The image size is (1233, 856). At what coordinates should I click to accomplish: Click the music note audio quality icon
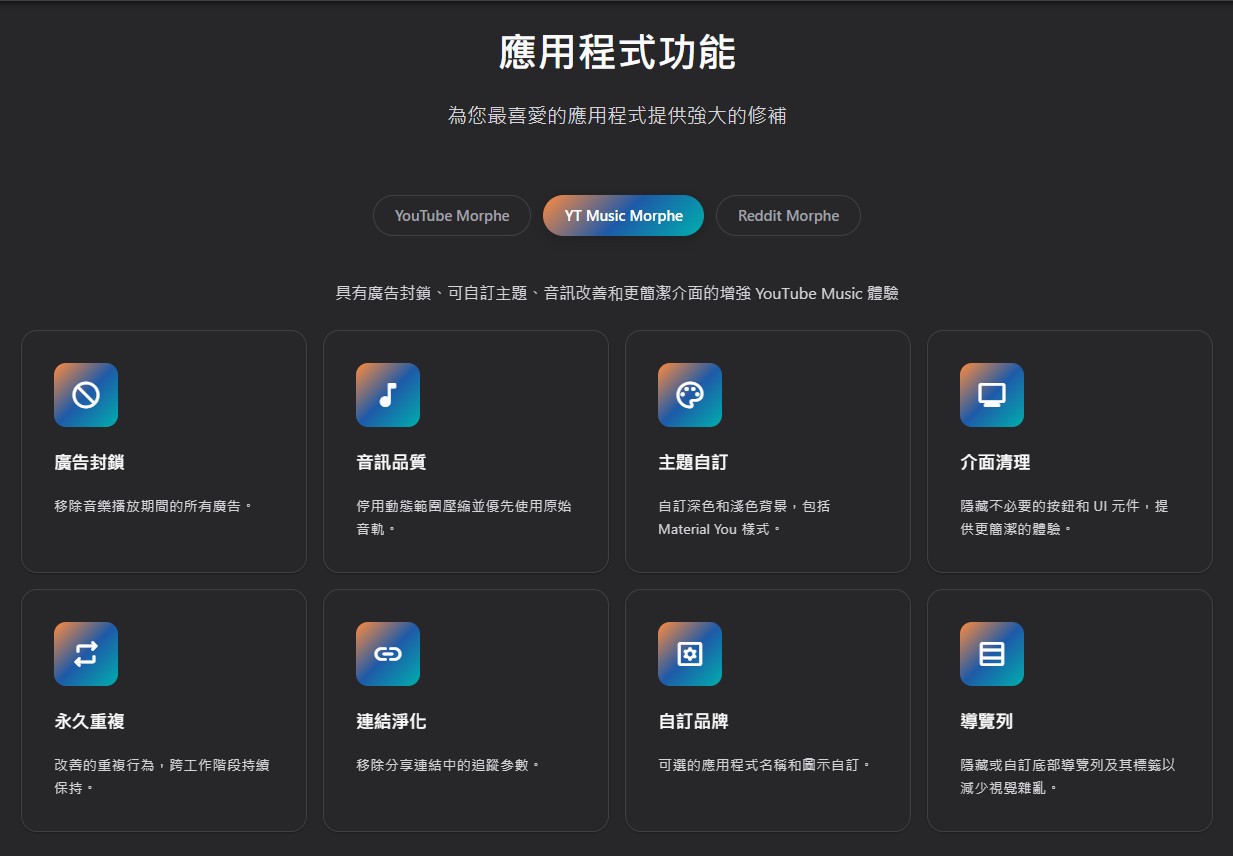click(x=388, y=395)
